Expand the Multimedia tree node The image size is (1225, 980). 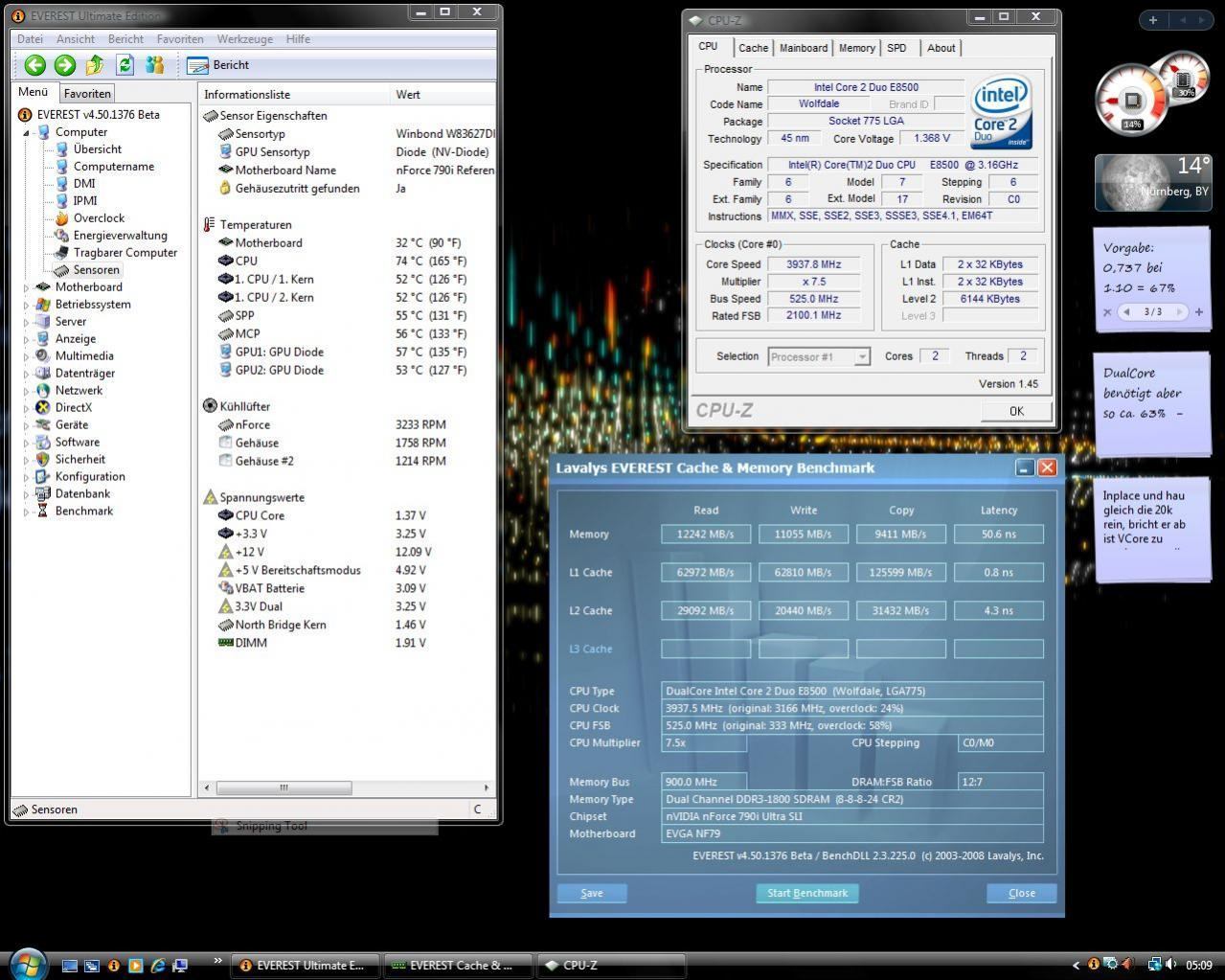point(27,356)
